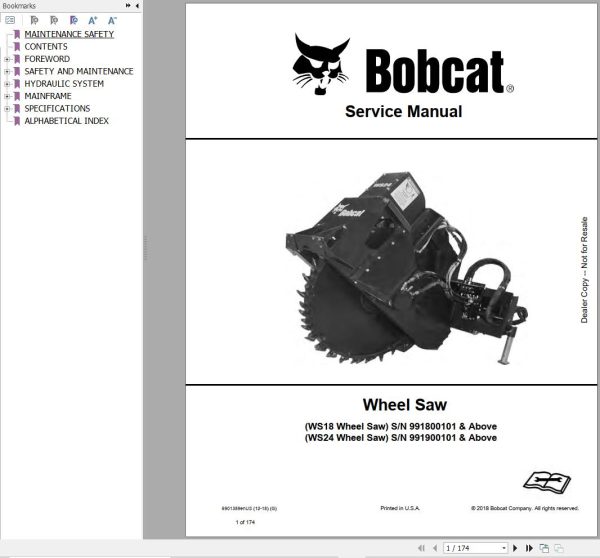Select the SAFETY AND MAINTENANCE bookmark
Image resolution: width=600 pixels, height=558 pixels.
click(79, 71)
